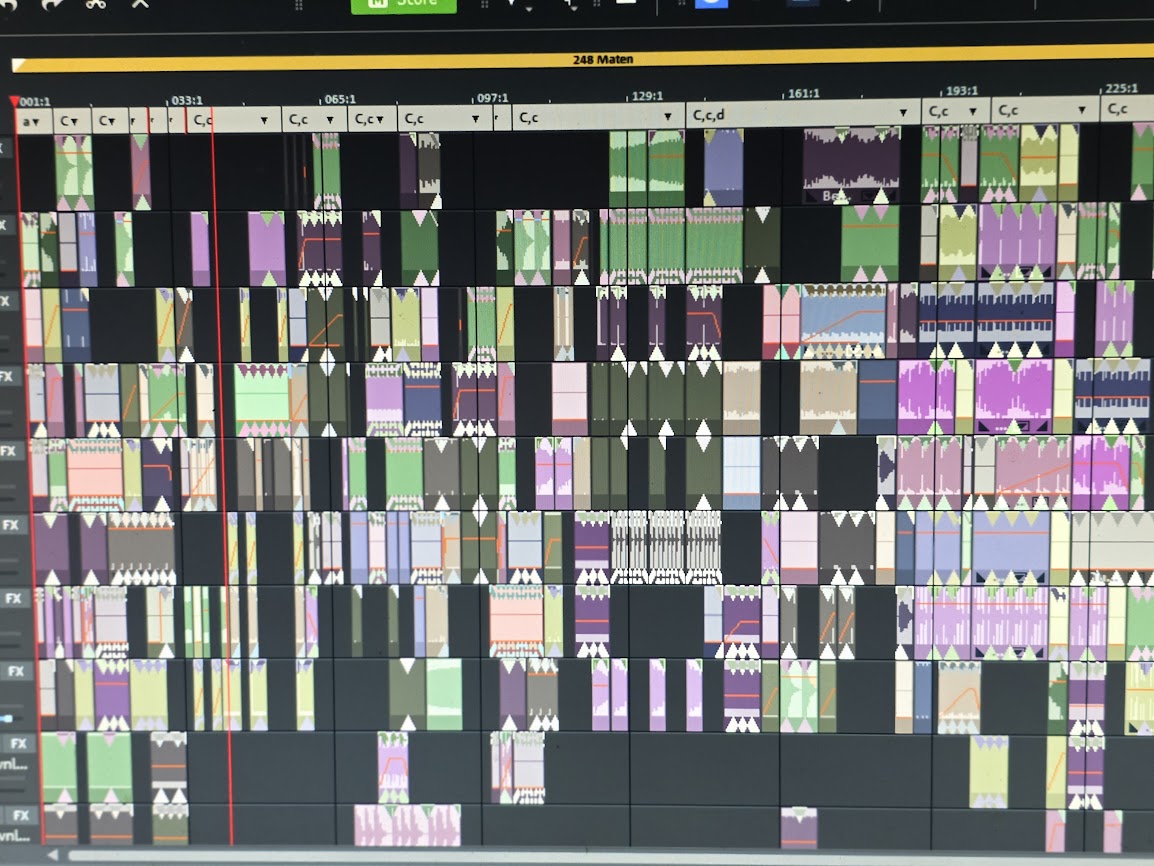
Task: Click the green Store button
Action: [403, 4]
